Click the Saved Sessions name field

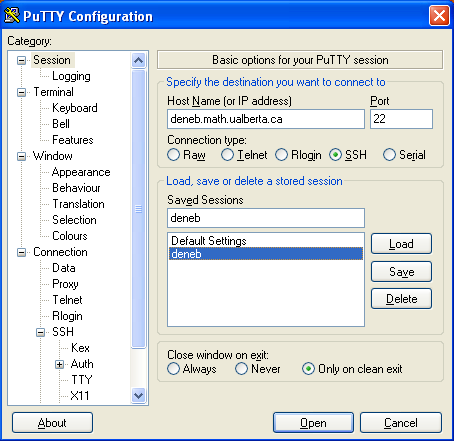click(x=266, y=218)
